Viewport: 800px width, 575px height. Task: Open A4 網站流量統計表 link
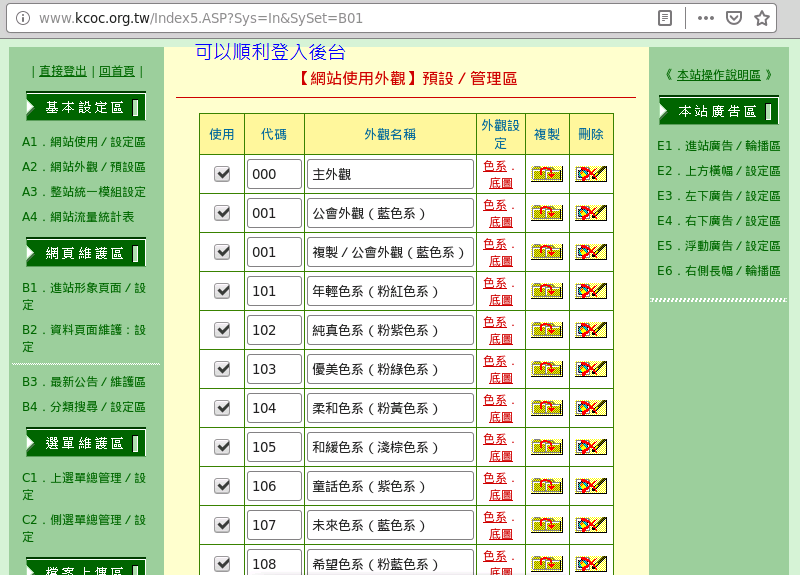click(78, 217)
